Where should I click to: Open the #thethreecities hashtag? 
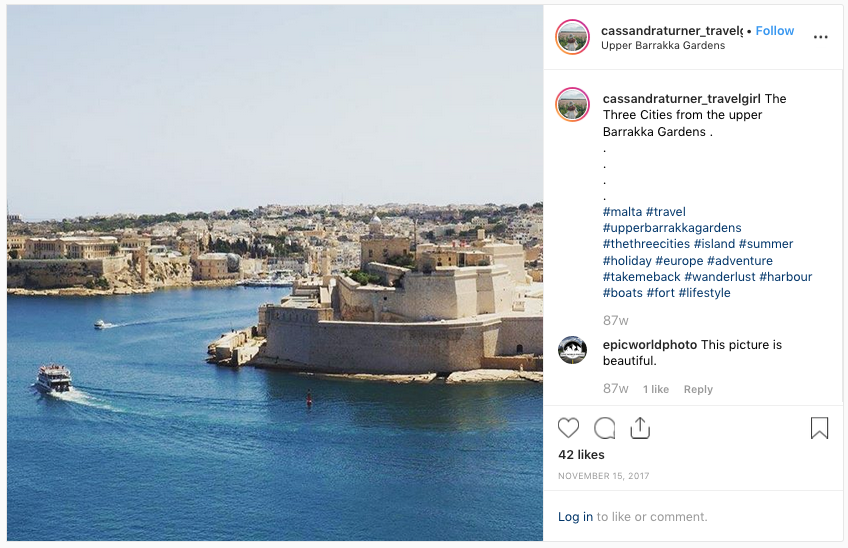coord(646,244)
